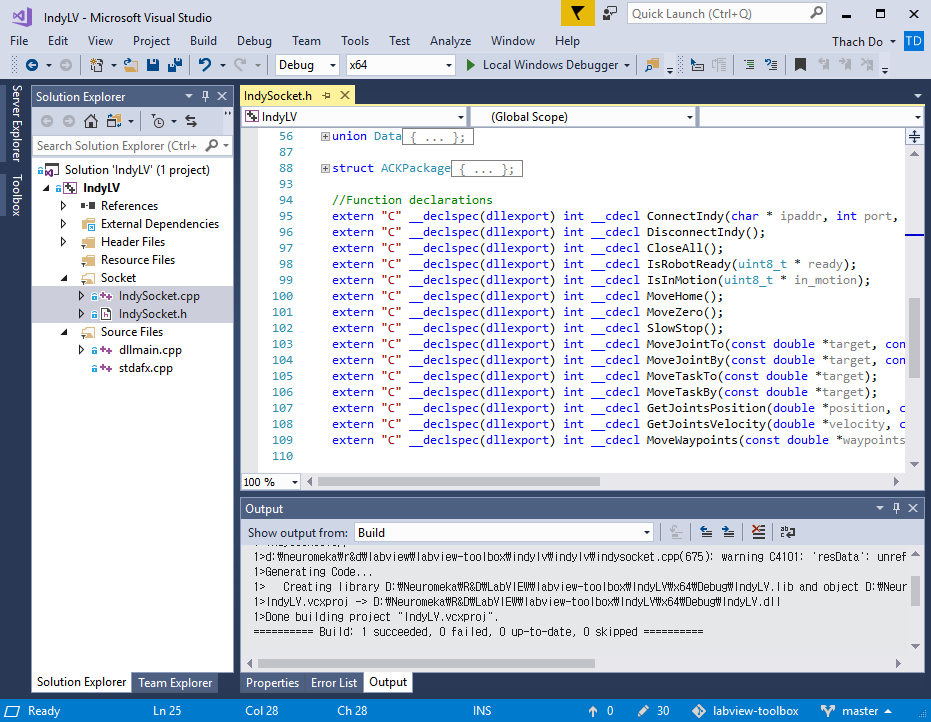This screenshot has width=931, height=722.
Task: Expand the collapsed struct ACKPackage block
Action: 325,169
